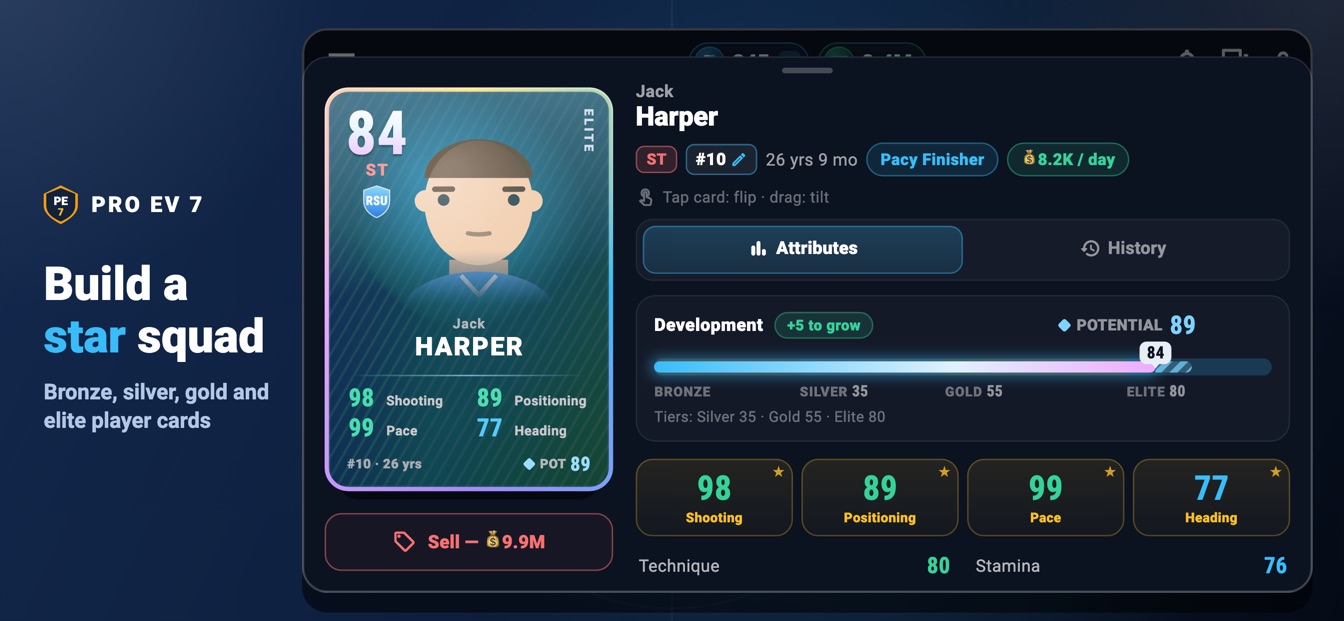The height and width of the screenshot is (621, 1344).
Task: Click the Development section label
Action: point(708,325)
